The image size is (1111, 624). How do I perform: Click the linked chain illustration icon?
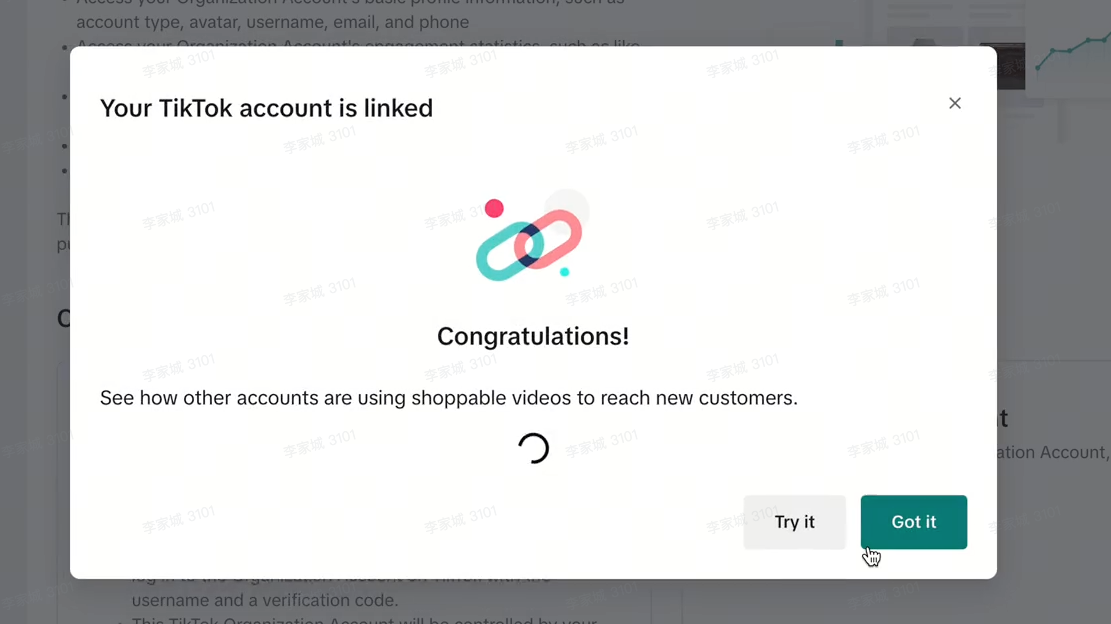tap(529, 240)
